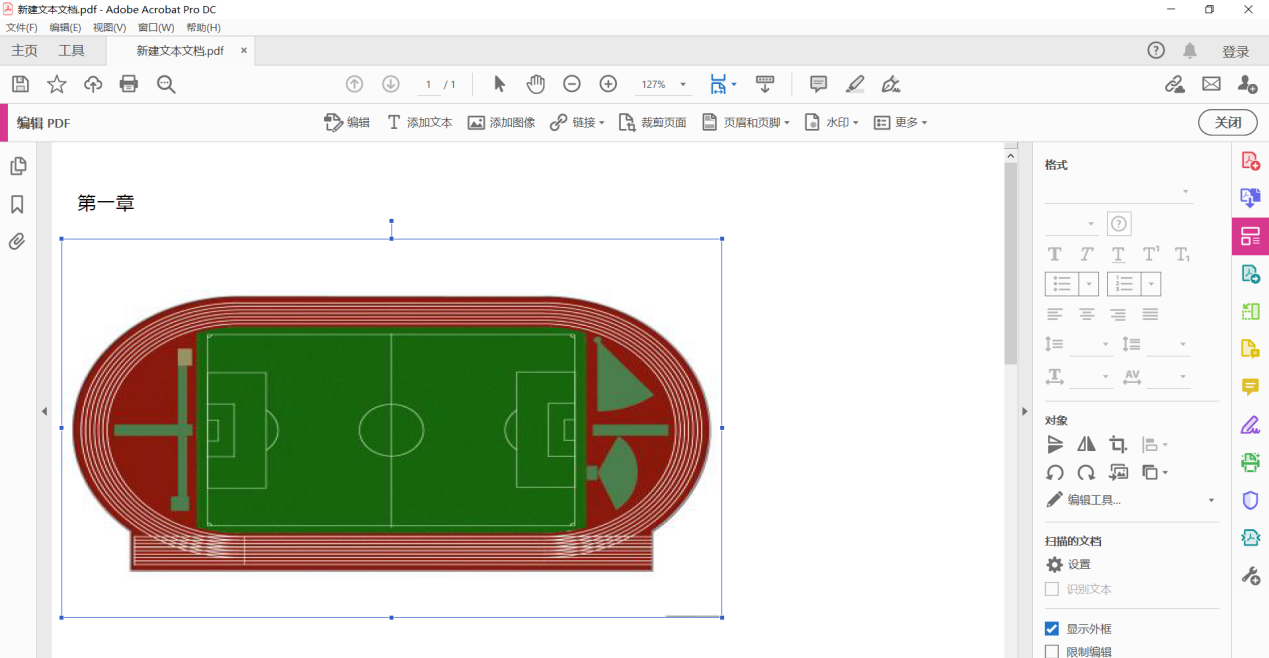Click 登录 to sign in
This screenshot has width=1269, height=658.
click(x=1236, y=52)
